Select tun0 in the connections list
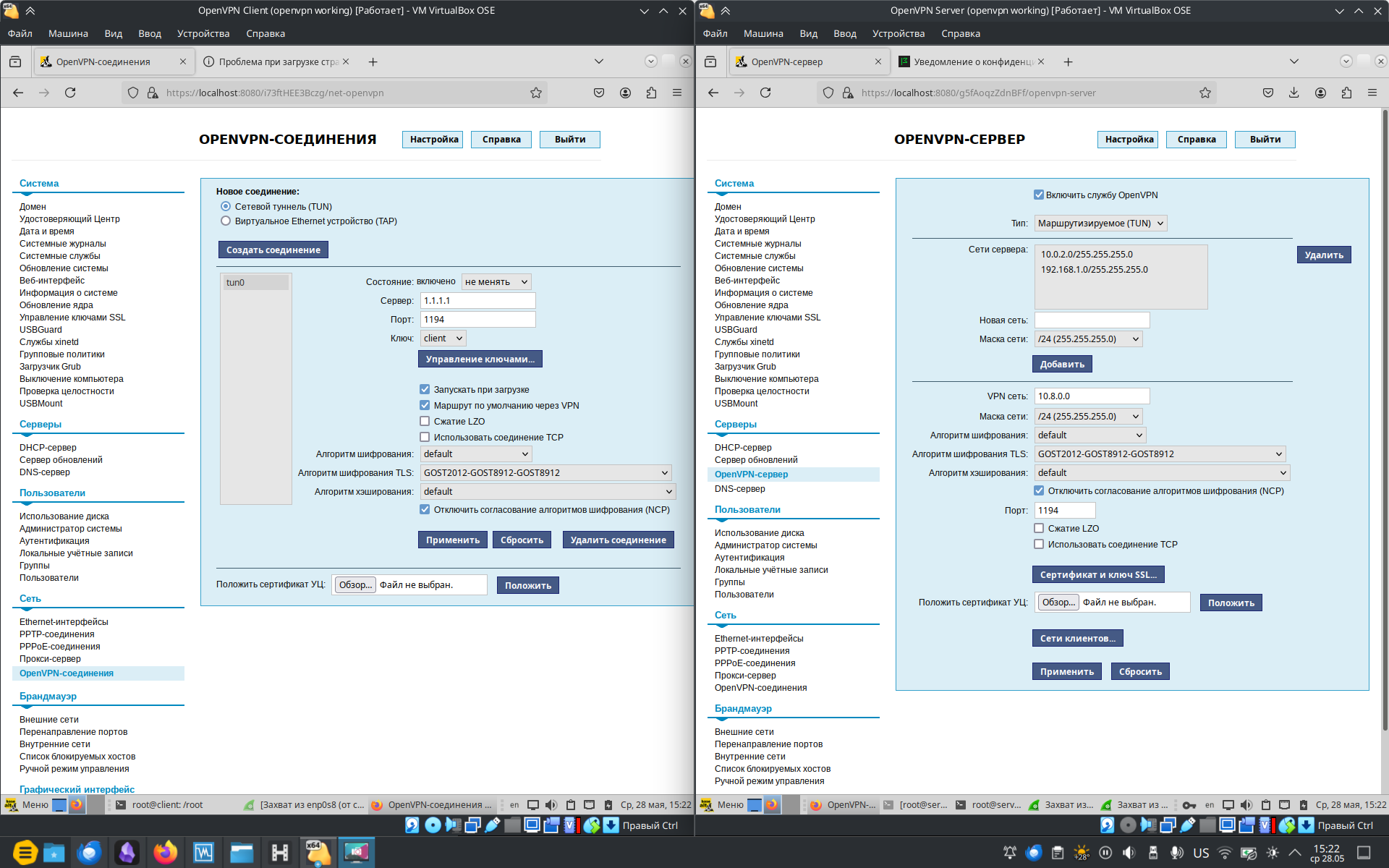 (256, 283)
